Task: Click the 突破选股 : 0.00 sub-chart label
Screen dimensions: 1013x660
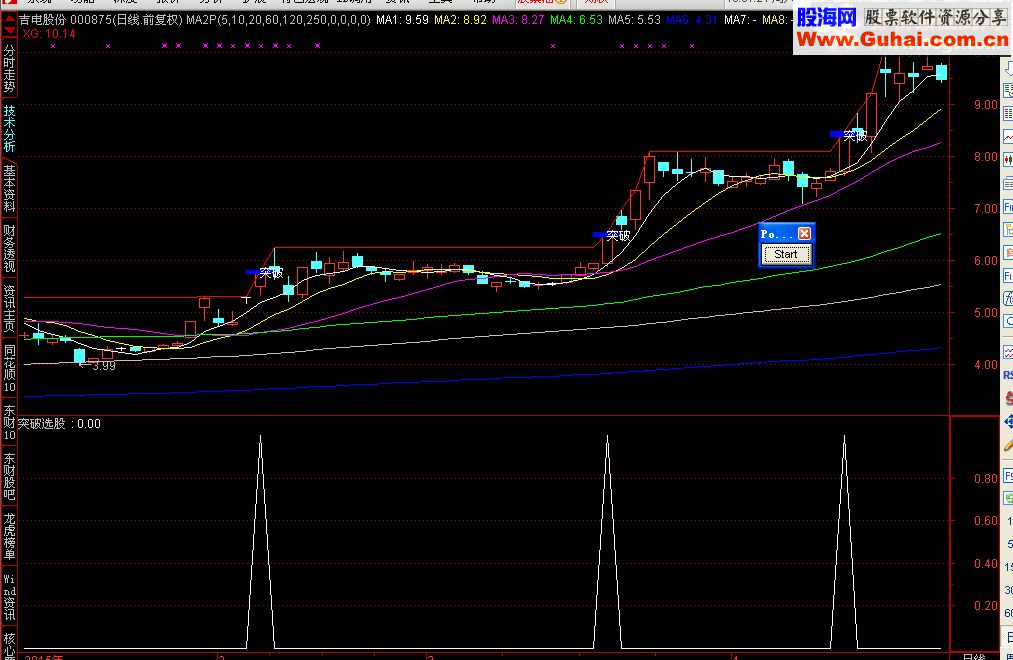Action: pos(59,424)
